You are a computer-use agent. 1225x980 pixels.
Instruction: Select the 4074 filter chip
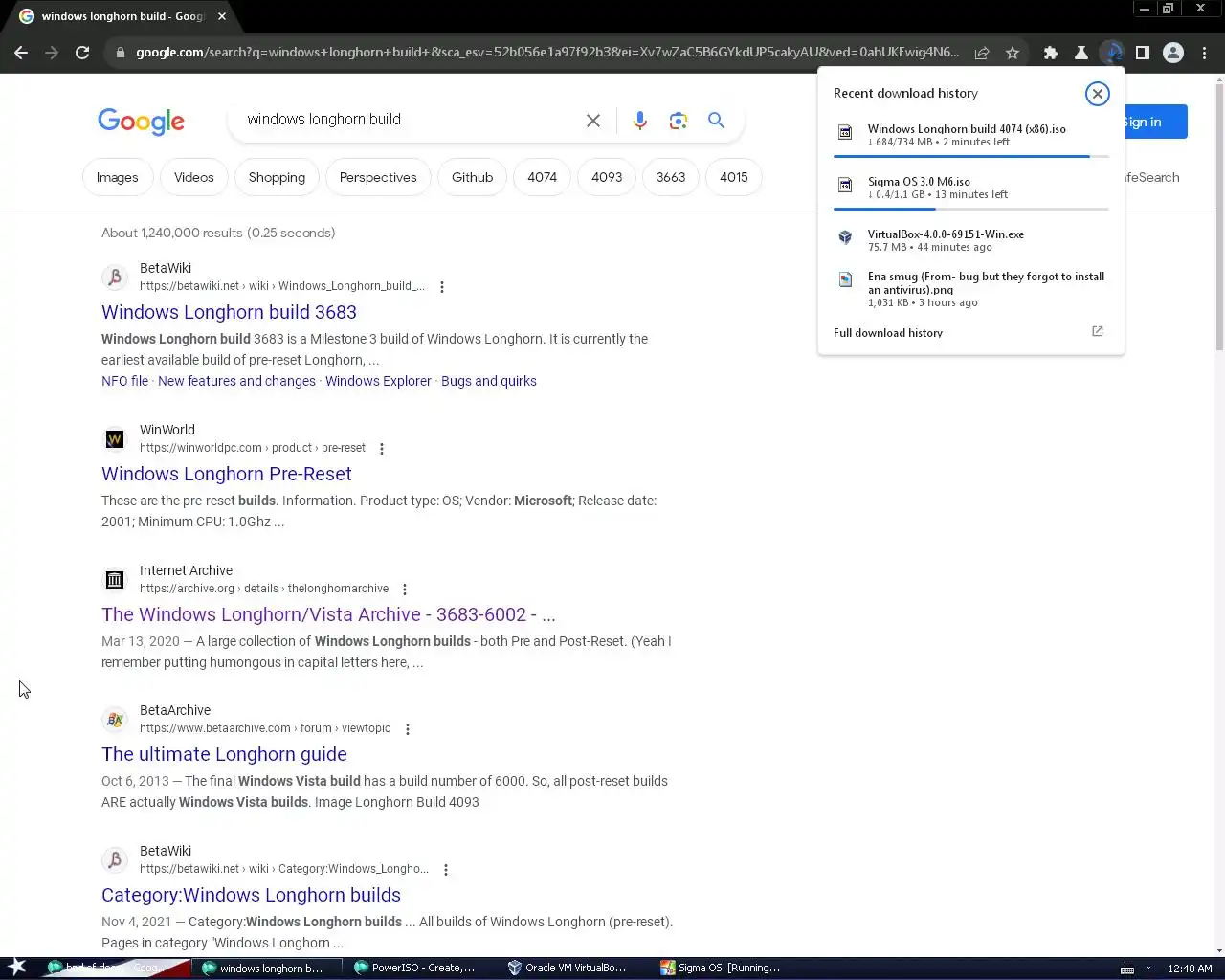pos(542,178)
